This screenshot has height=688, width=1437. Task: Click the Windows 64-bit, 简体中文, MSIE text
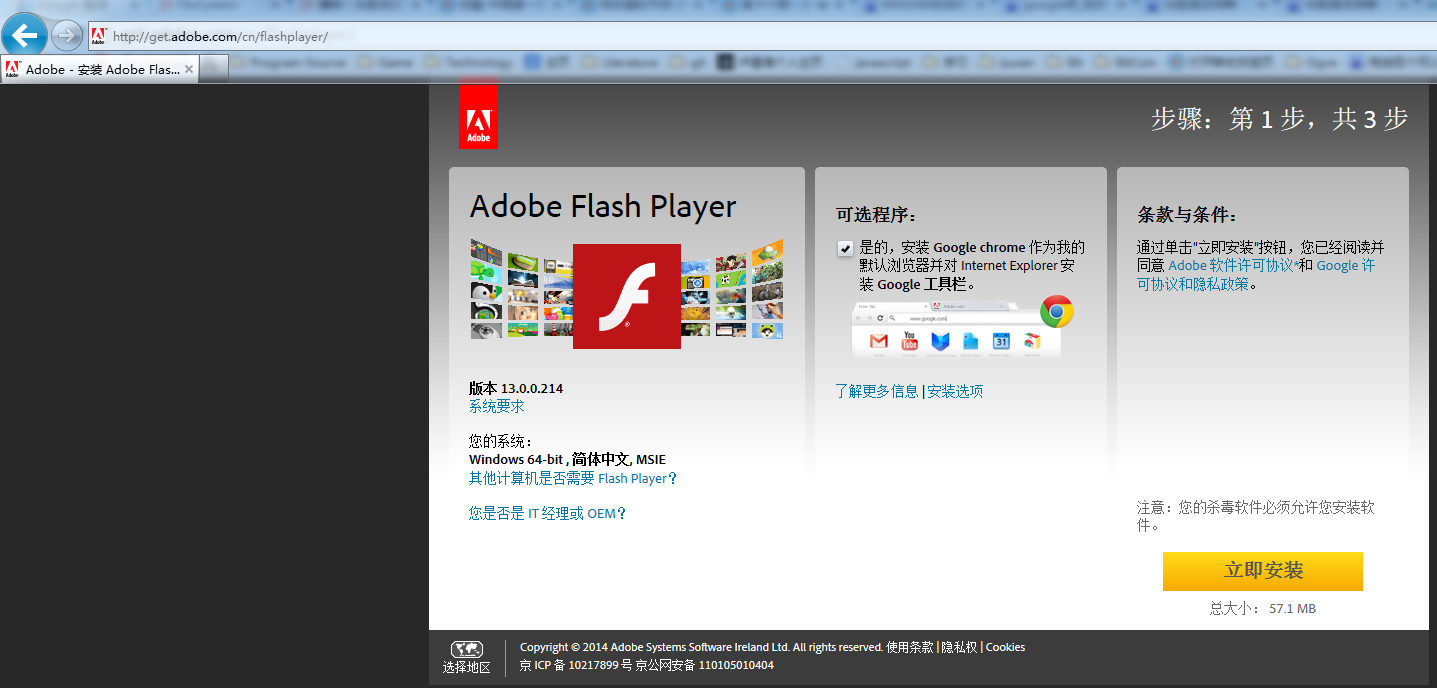point(567,459)
